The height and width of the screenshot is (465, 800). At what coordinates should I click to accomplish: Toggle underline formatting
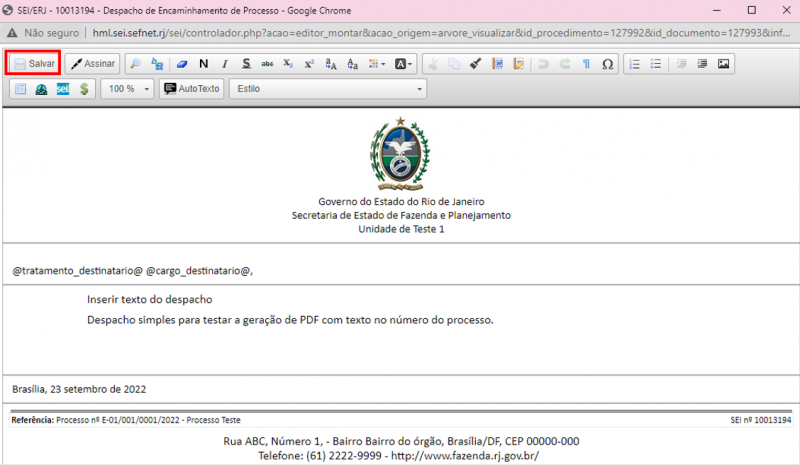246,63
